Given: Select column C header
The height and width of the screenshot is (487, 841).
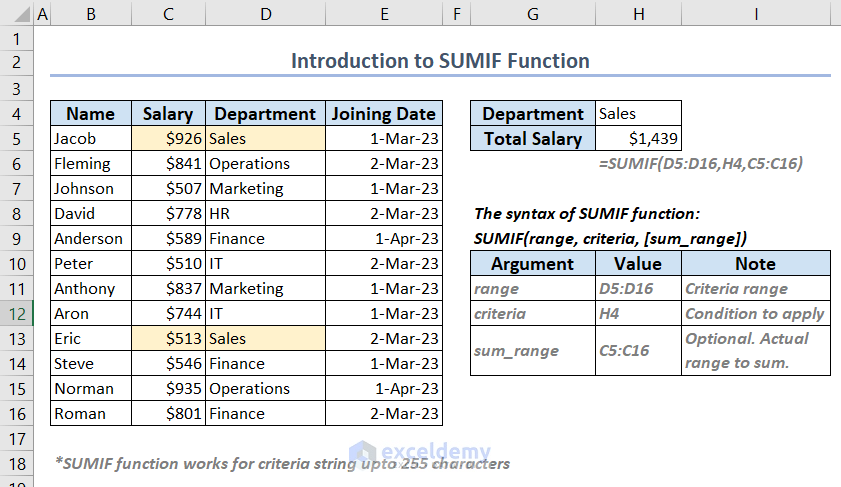Looking at the screenshot, I should [168, 14].
